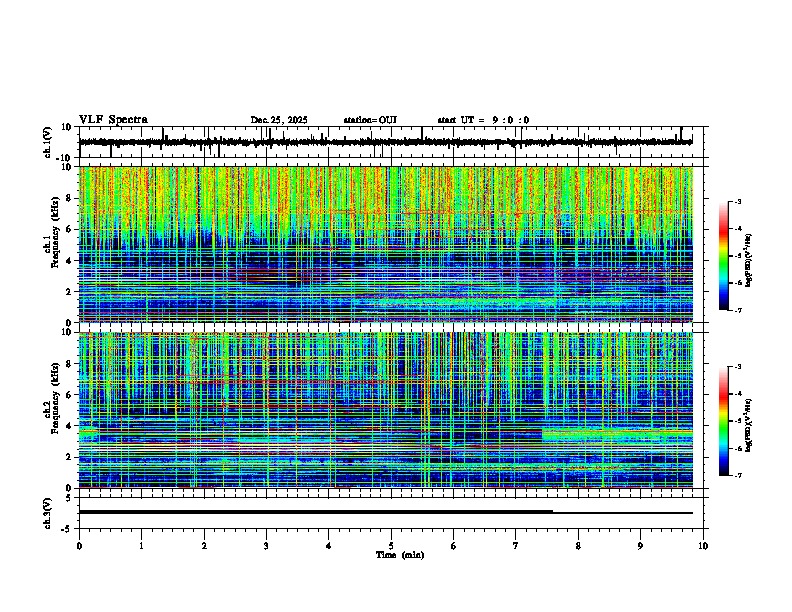Click the "VLF Spectra" title text

coord(113,120)
